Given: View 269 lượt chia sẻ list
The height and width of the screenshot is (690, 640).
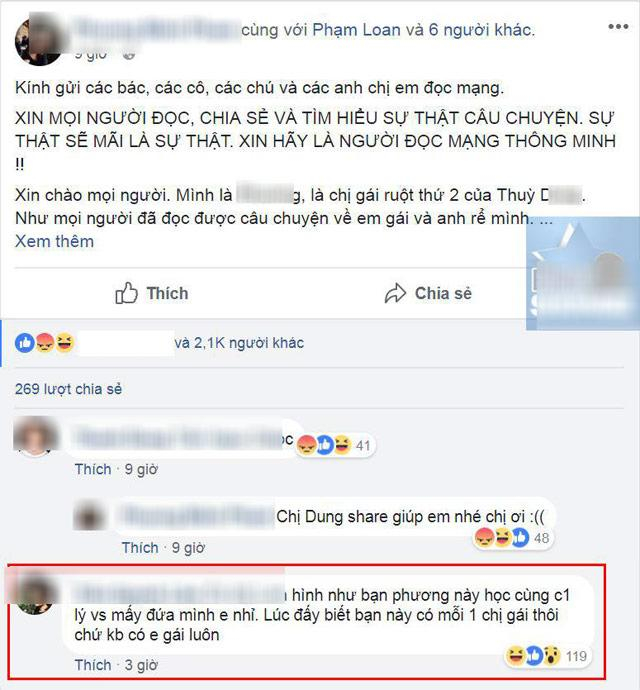Looking at the screenshot, I should (x=68, y=389).
